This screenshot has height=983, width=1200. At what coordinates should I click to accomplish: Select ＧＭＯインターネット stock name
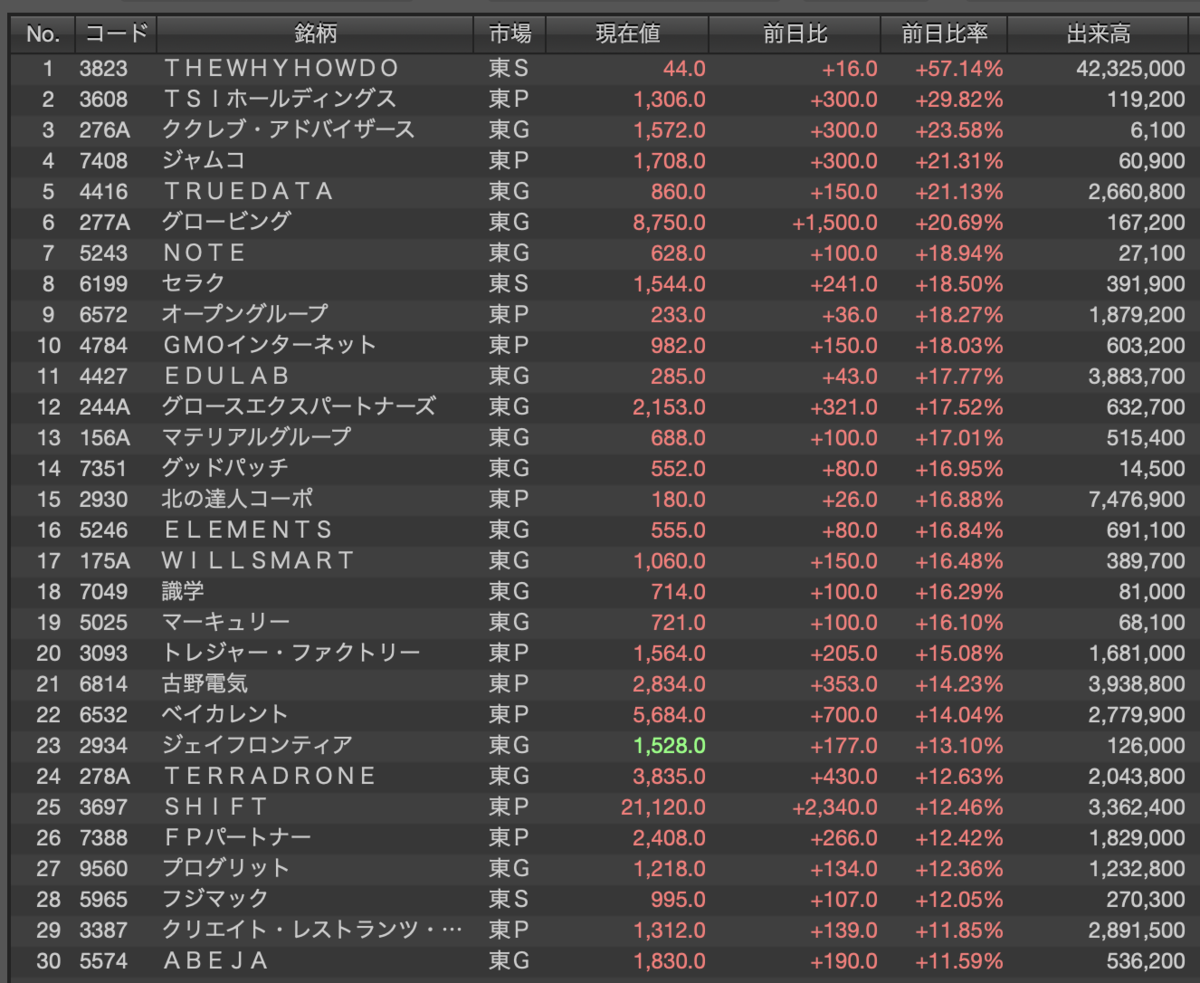(269, 345)
